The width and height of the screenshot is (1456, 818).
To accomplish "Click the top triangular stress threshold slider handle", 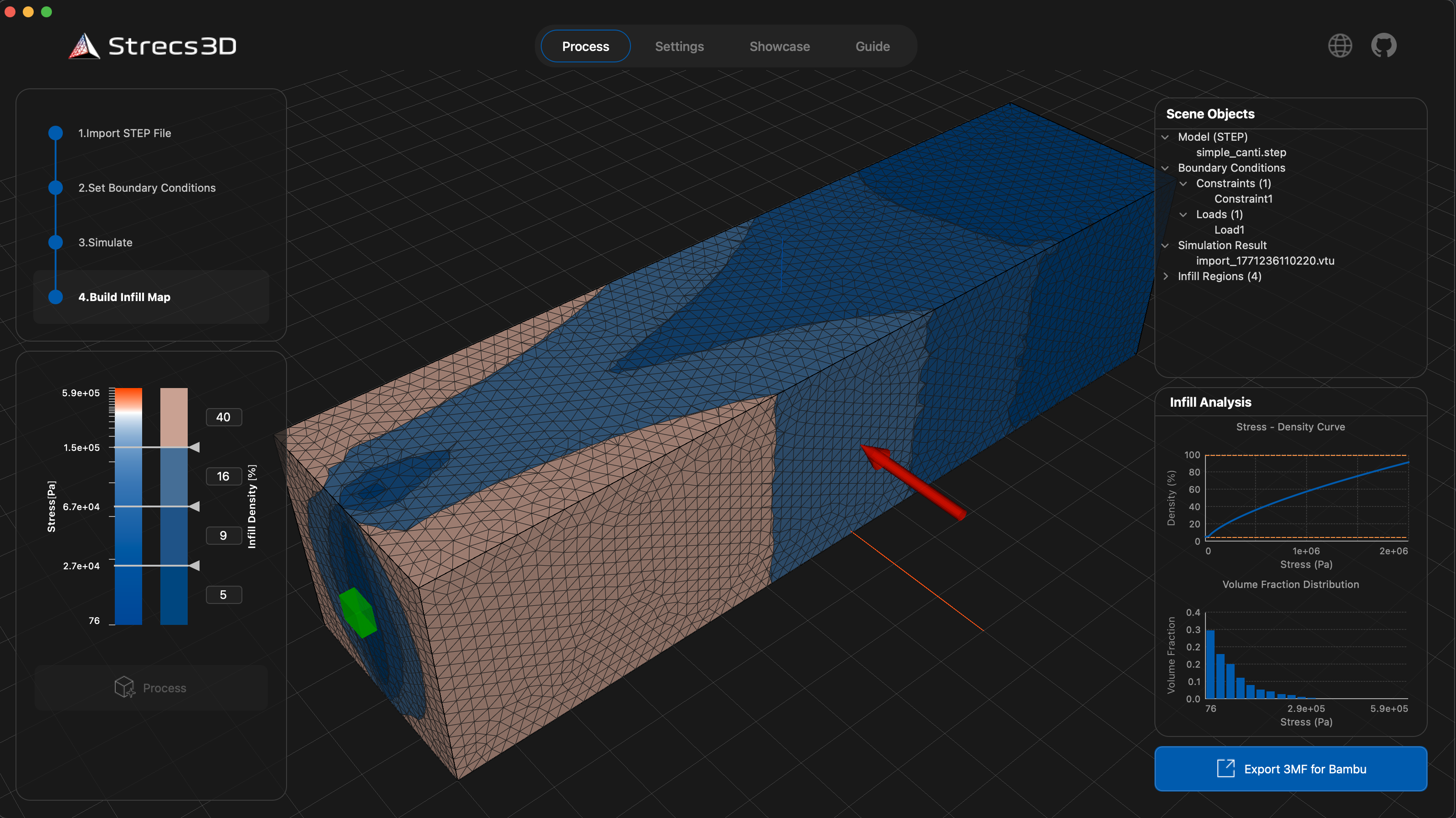I will pyautogui.click(x=195, y=448).
